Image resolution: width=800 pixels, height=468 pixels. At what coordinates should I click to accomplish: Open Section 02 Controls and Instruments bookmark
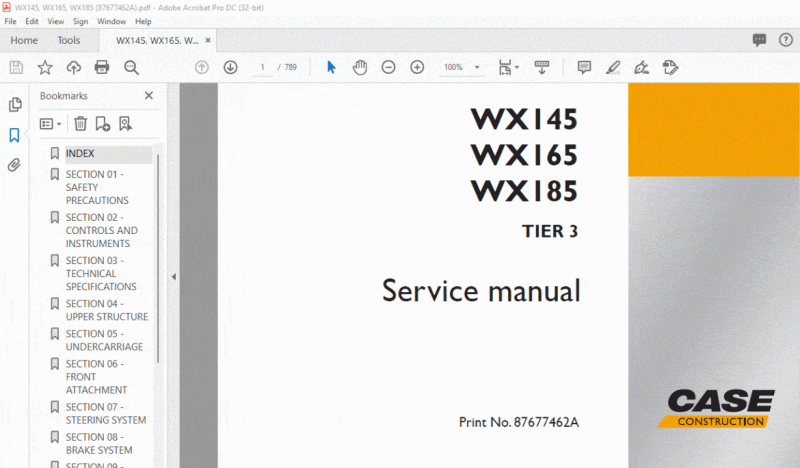(102, 230)
